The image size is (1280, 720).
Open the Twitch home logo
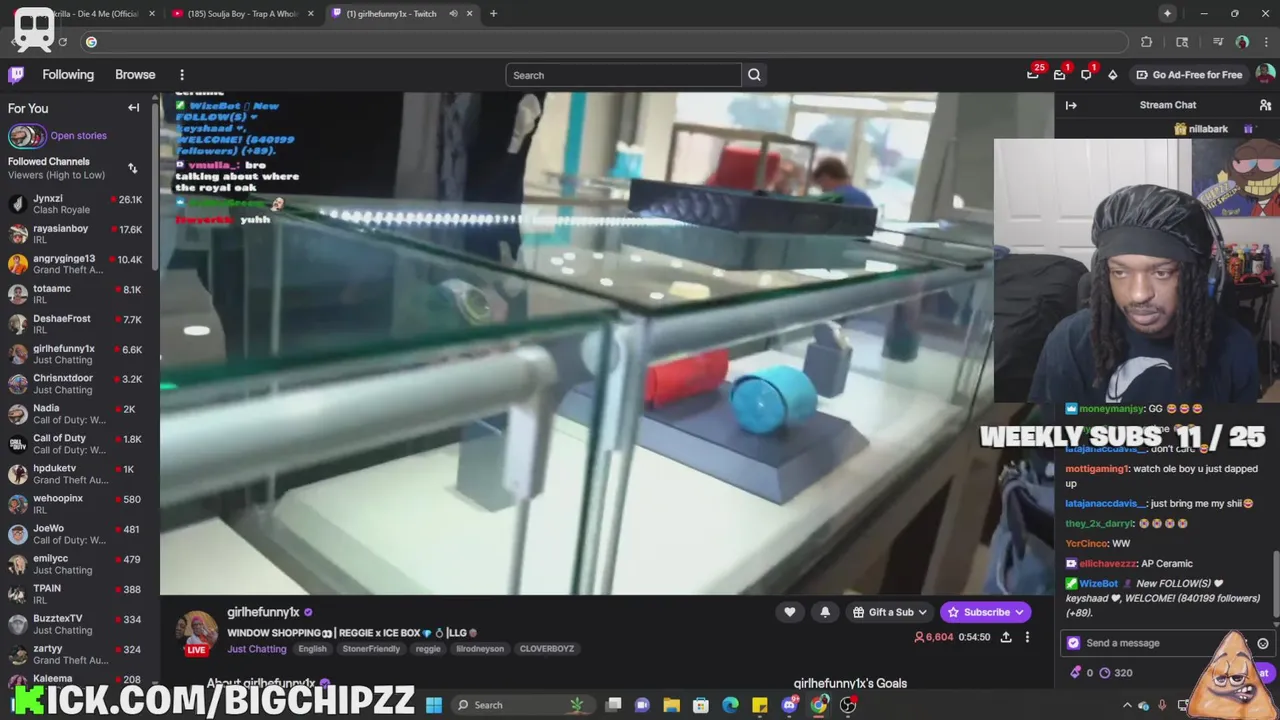[x=16, y=75]
